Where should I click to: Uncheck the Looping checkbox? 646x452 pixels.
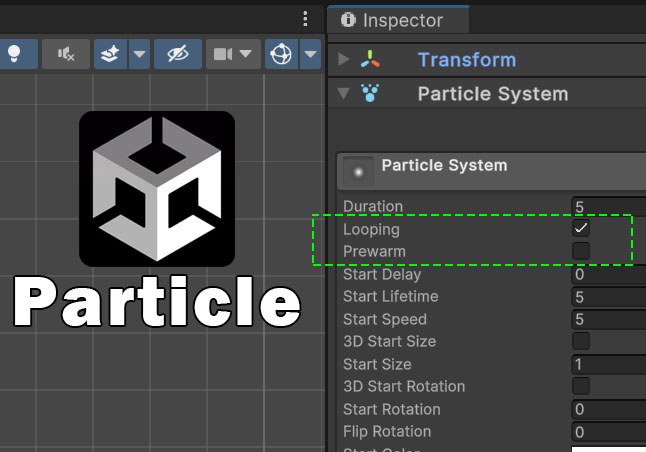click(x=581, y=229)
